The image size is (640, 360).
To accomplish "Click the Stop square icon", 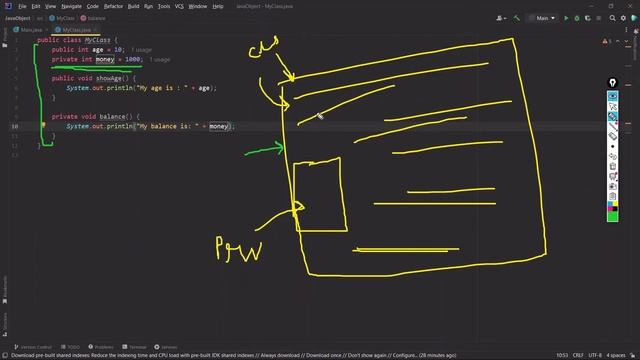I will 599,18.
